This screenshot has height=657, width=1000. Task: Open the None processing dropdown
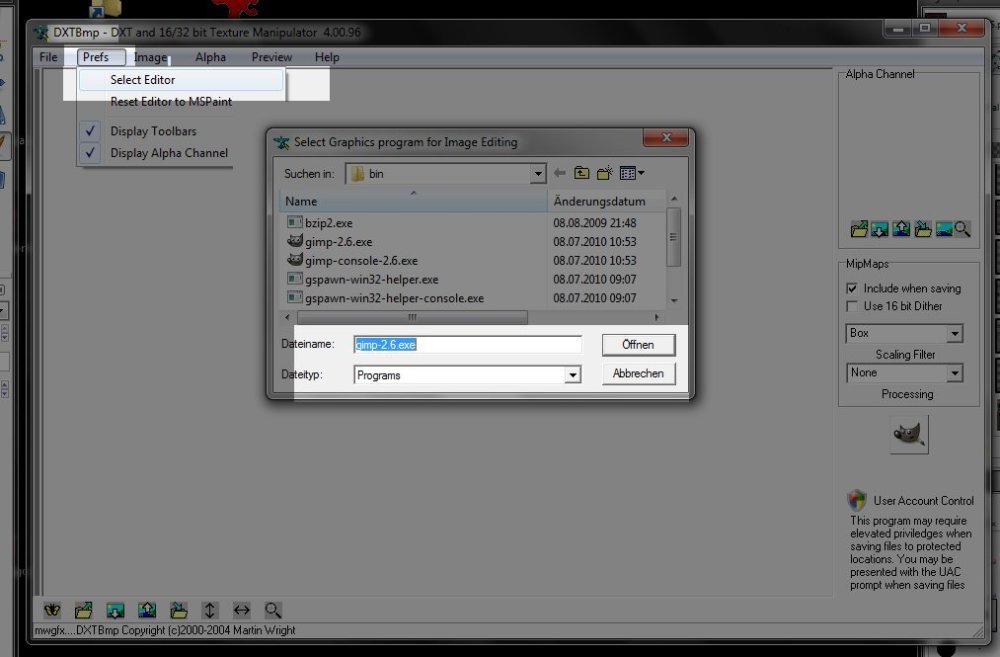pos(954,373)
